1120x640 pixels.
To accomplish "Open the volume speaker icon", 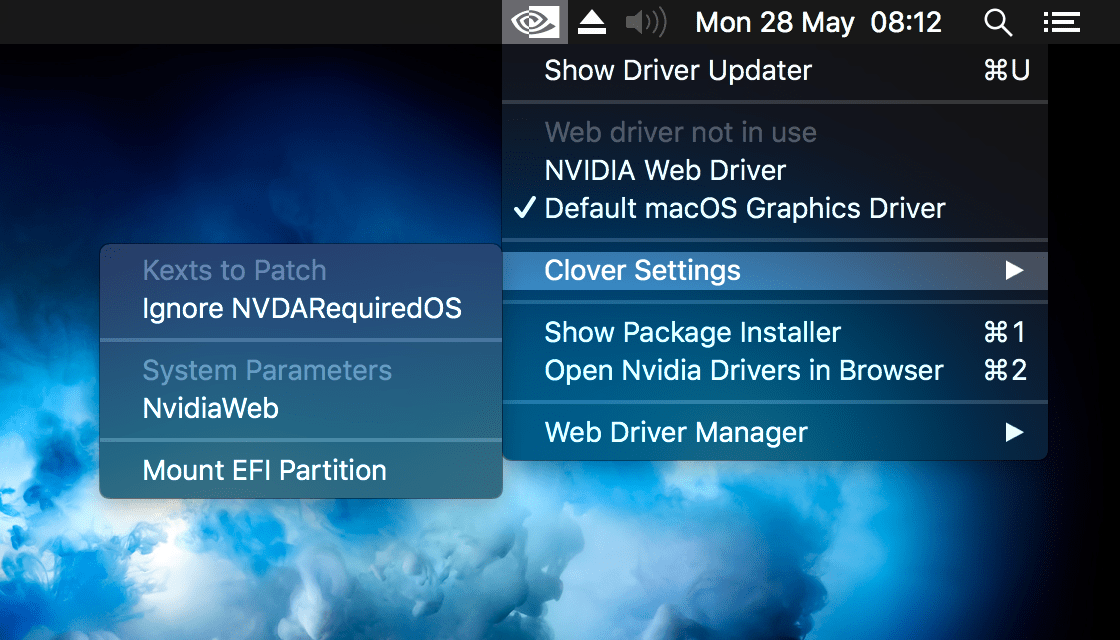I will tap(646, 22).
